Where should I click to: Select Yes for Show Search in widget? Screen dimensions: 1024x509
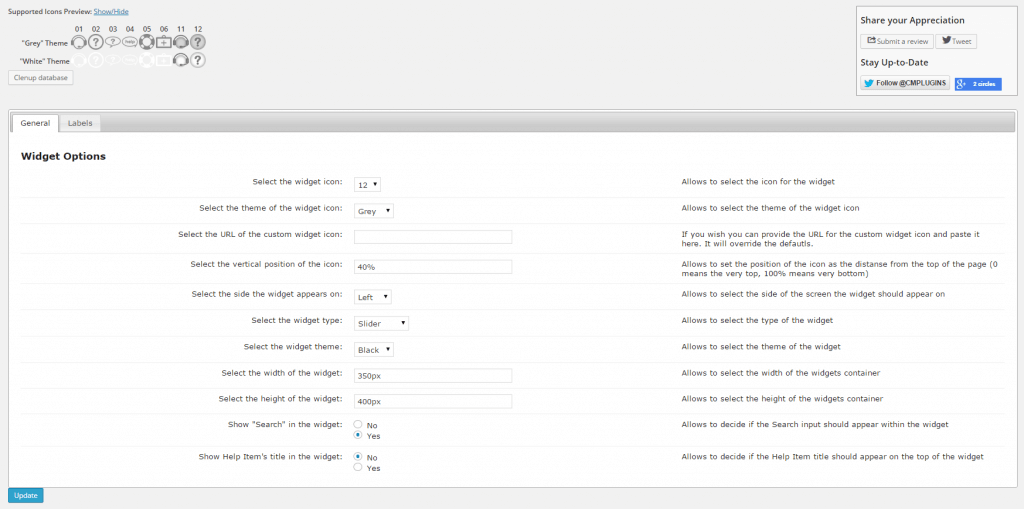tap(358, 436)
